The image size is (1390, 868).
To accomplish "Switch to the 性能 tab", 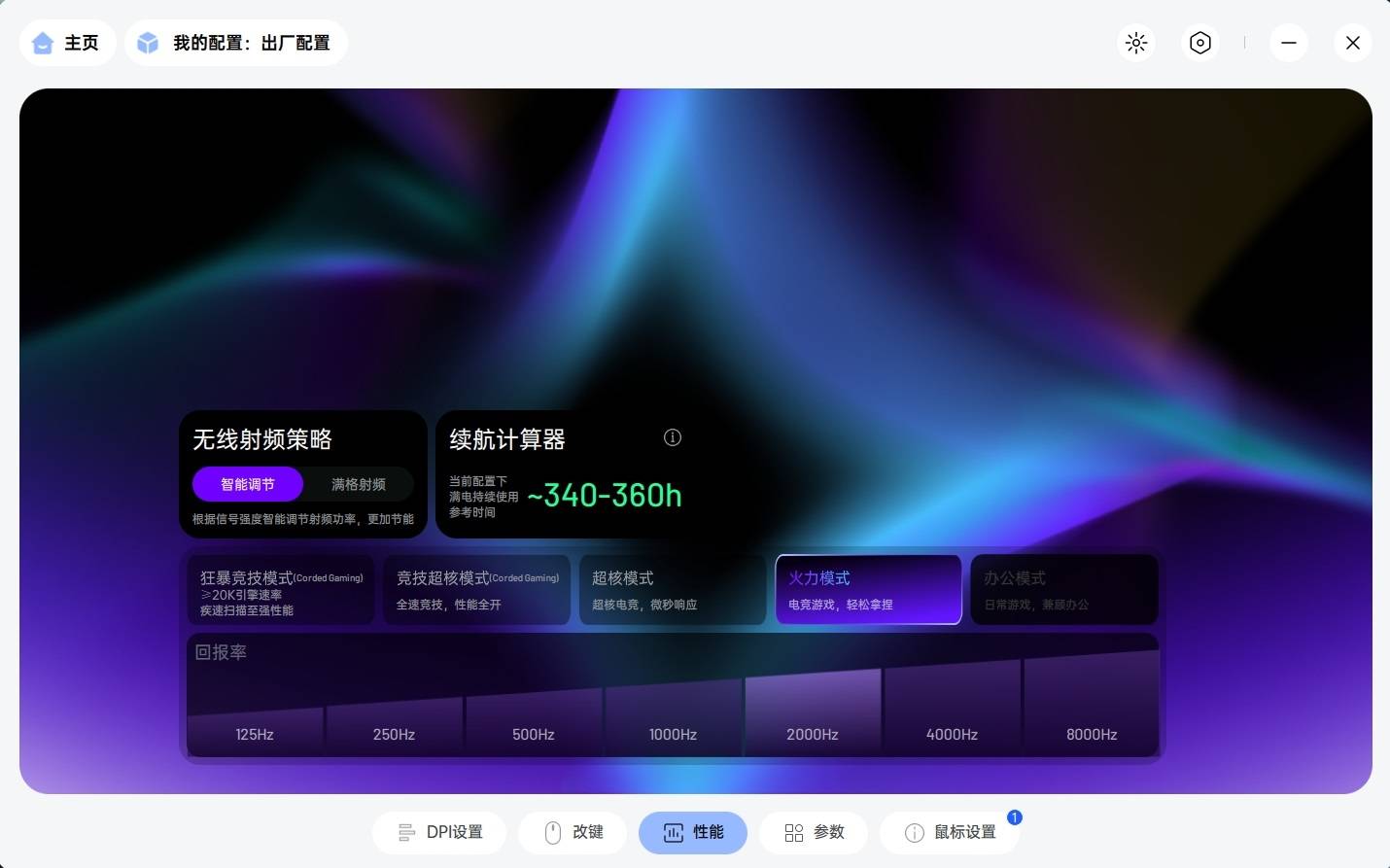I will [693, 832].
